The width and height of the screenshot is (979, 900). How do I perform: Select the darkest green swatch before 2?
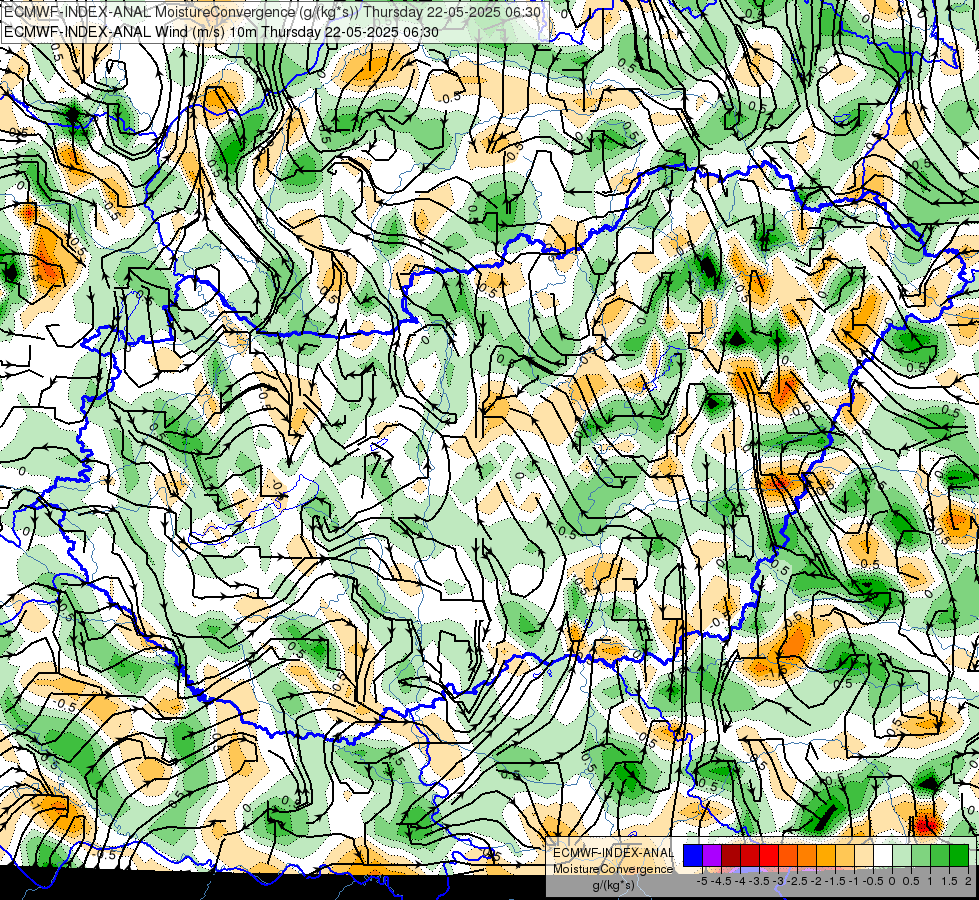tap(959, 856)
